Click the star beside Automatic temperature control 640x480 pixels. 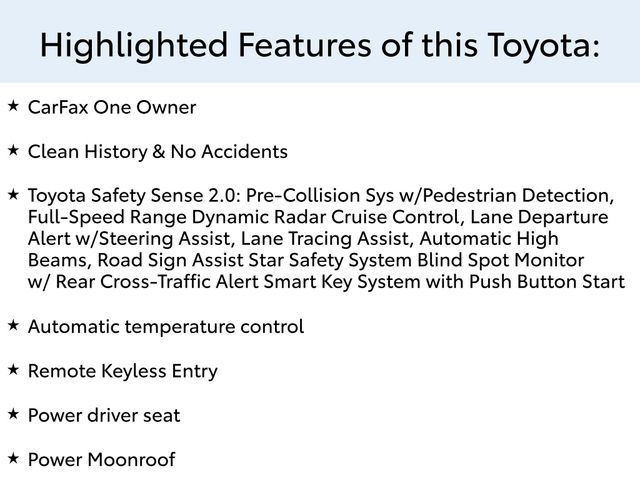point(13,325)
